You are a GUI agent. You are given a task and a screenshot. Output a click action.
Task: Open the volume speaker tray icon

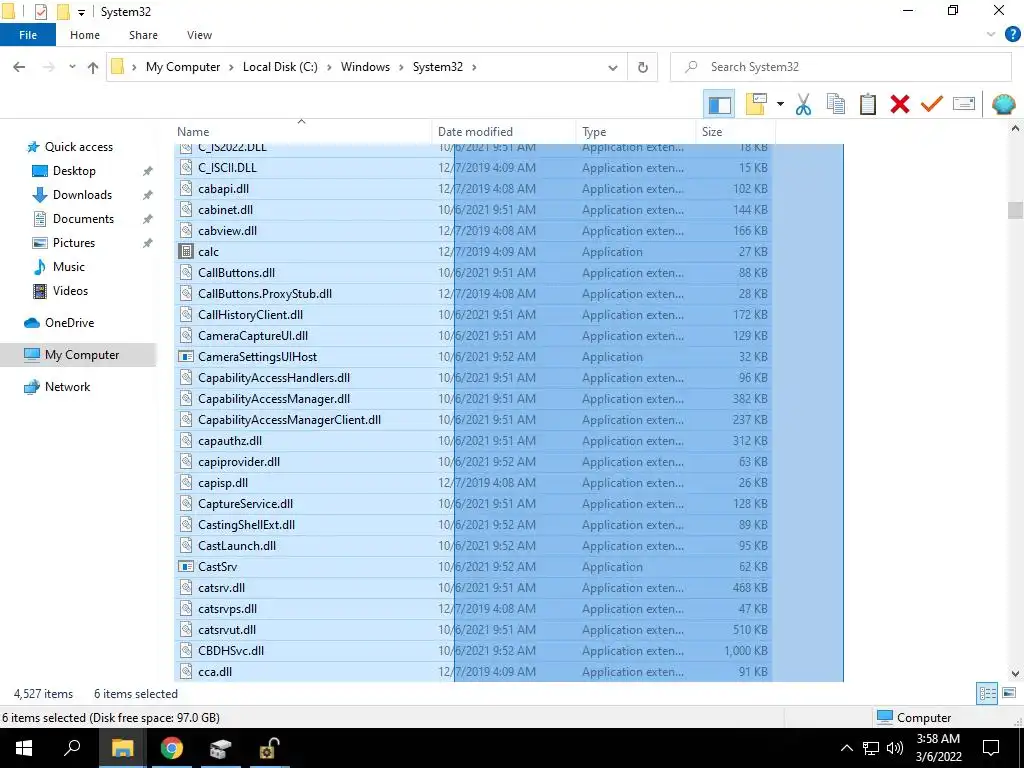tap(895, 748)
